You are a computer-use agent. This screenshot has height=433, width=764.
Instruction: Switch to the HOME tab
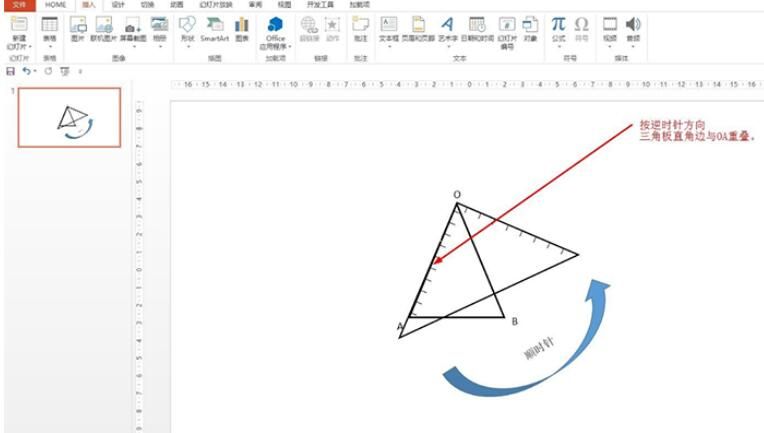(55, 5)
